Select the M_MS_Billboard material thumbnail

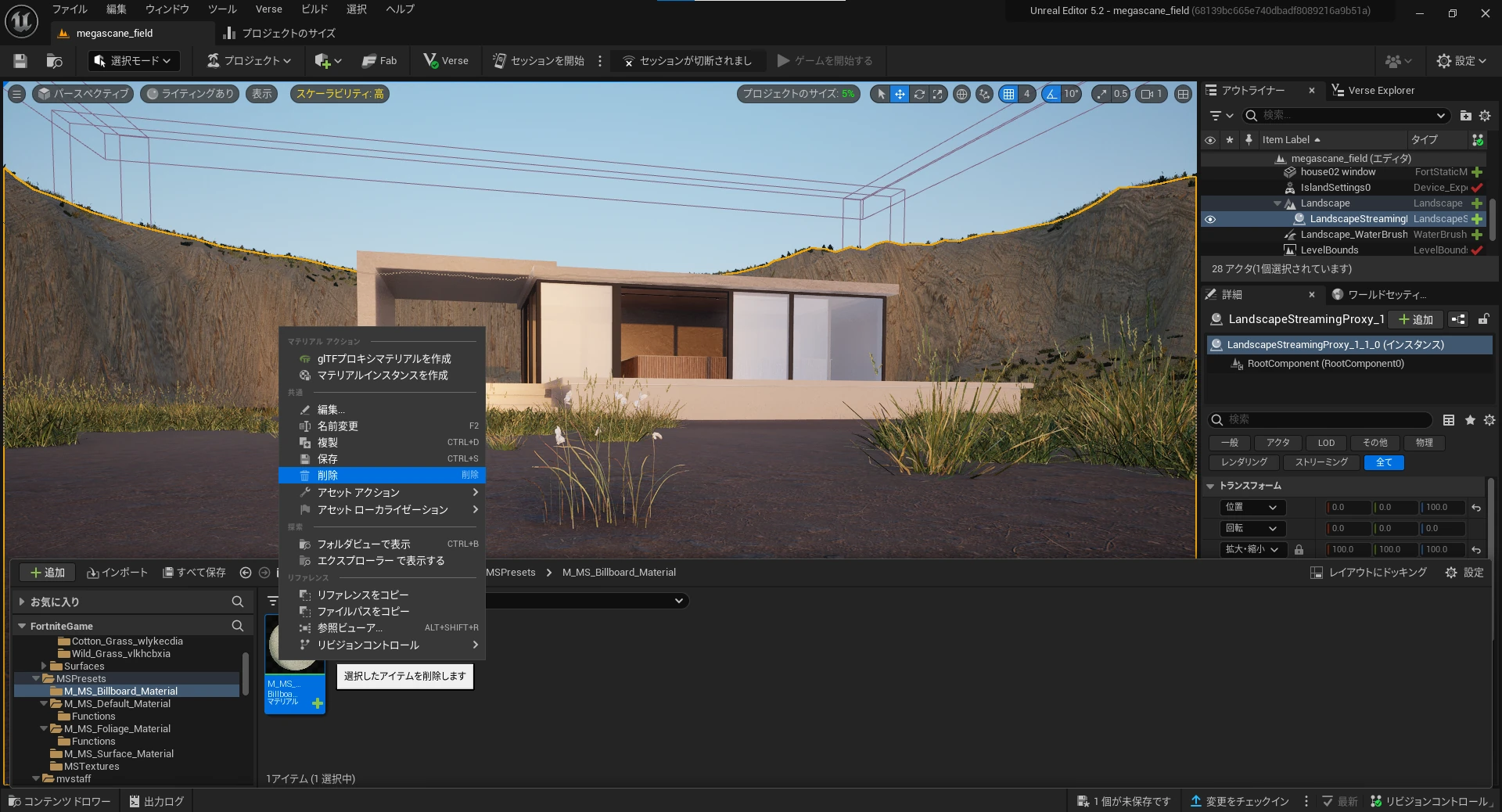tap(295, 664)
